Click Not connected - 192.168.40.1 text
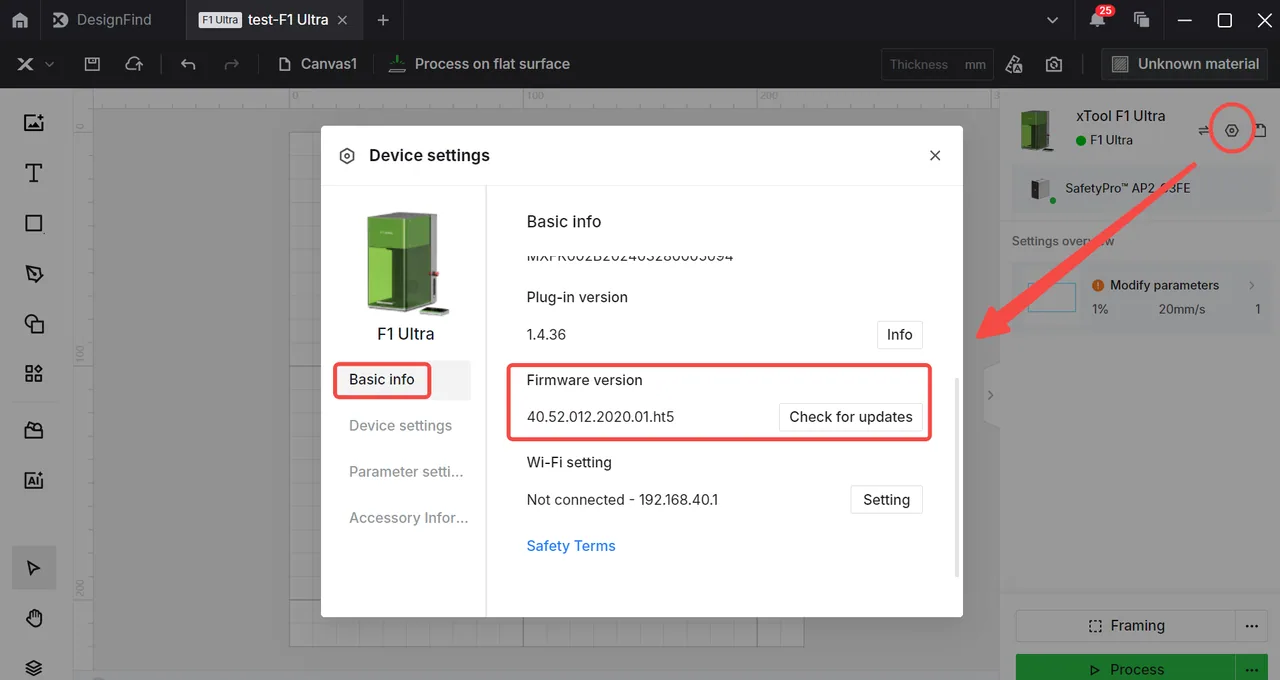The height and width of the screenshot is (680, 1280). tap(622, 500)
